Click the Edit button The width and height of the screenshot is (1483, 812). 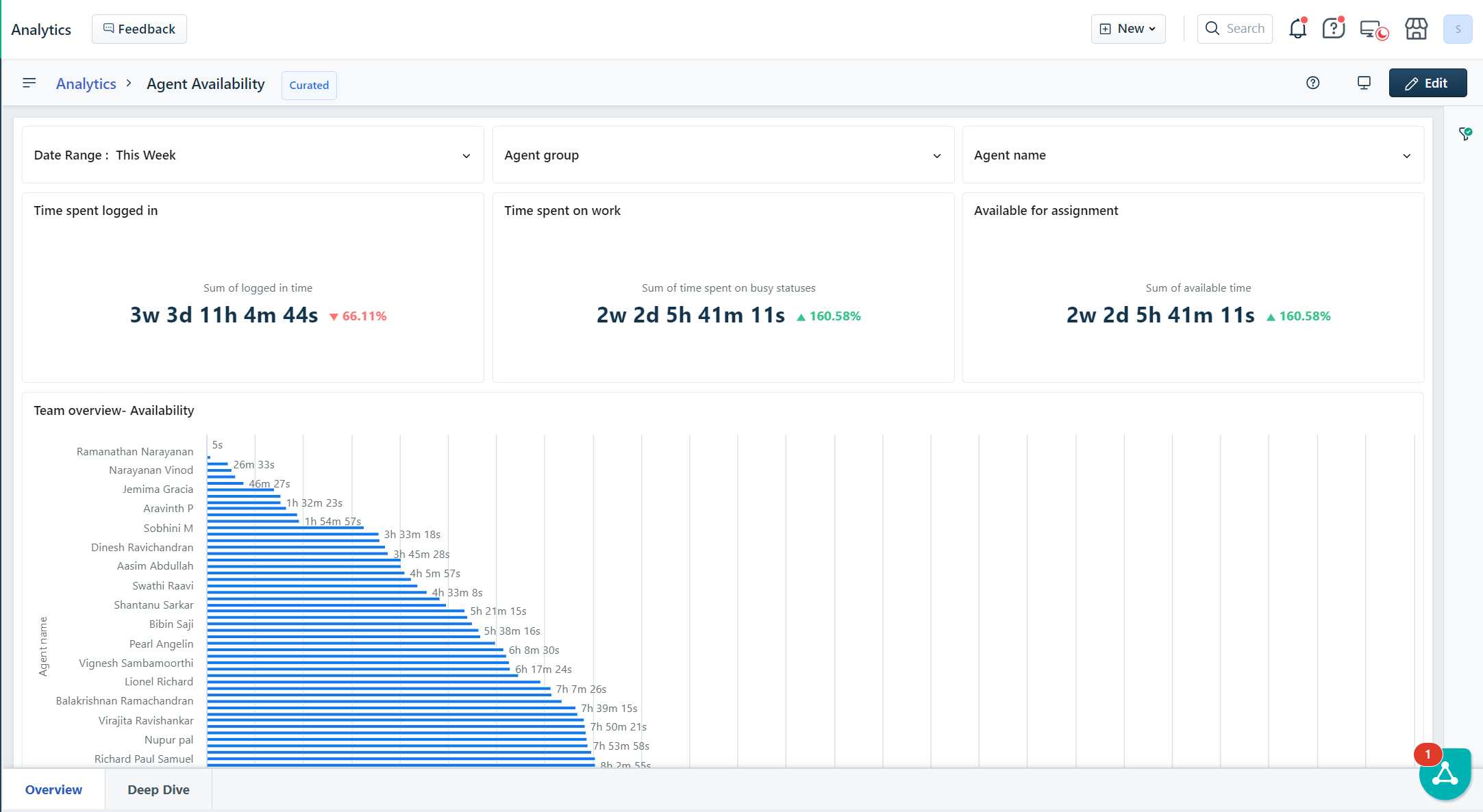[x=1428, y=83]
